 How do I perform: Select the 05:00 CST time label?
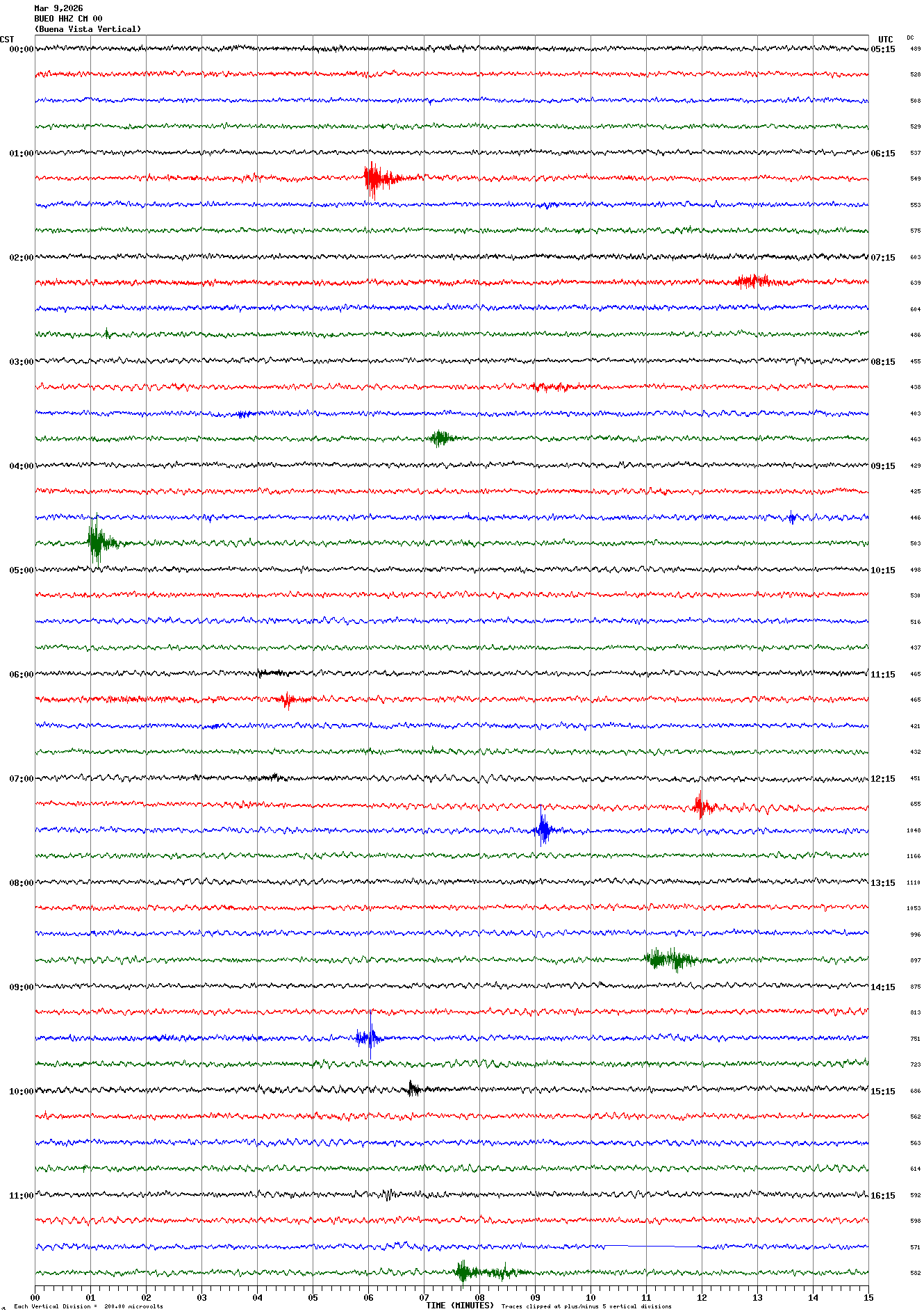21,570
